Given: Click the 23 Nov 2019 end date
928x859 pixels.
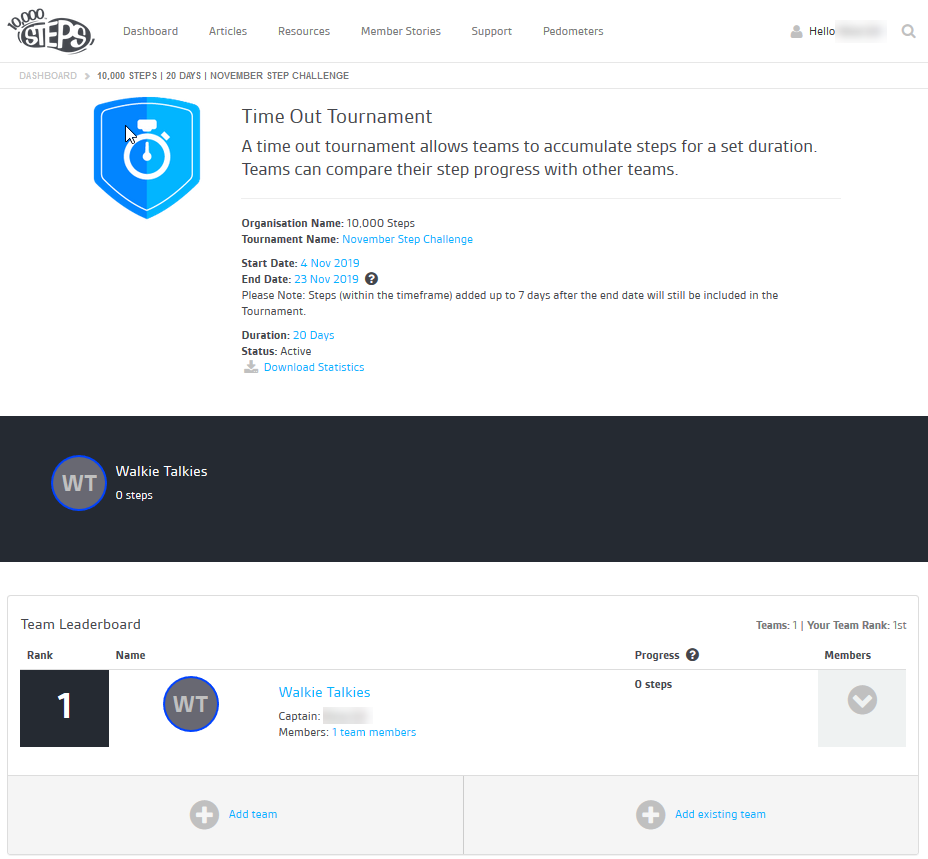Looking at the screenshot, I should point(326,279).
